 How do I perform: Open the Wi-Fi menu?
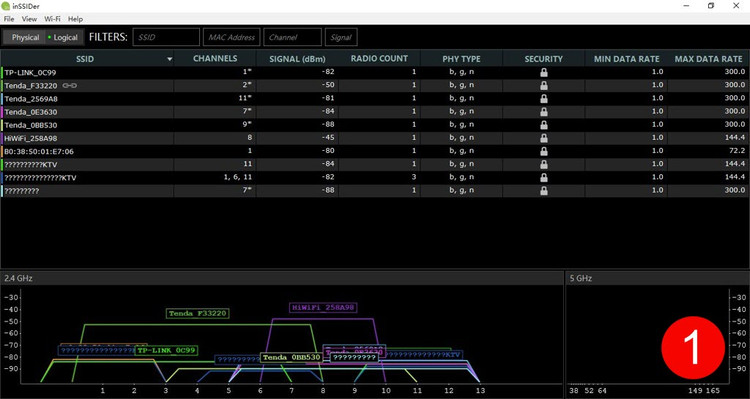(x=52, y=19)
